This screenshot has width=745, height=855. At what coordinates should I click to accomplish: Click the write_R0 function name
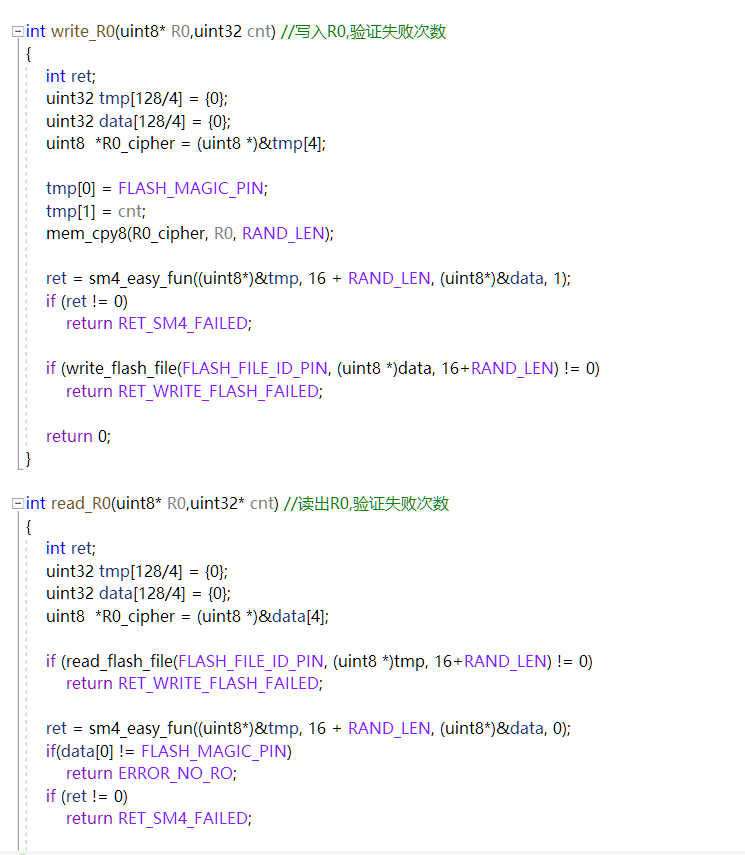[x=83, y=32]
